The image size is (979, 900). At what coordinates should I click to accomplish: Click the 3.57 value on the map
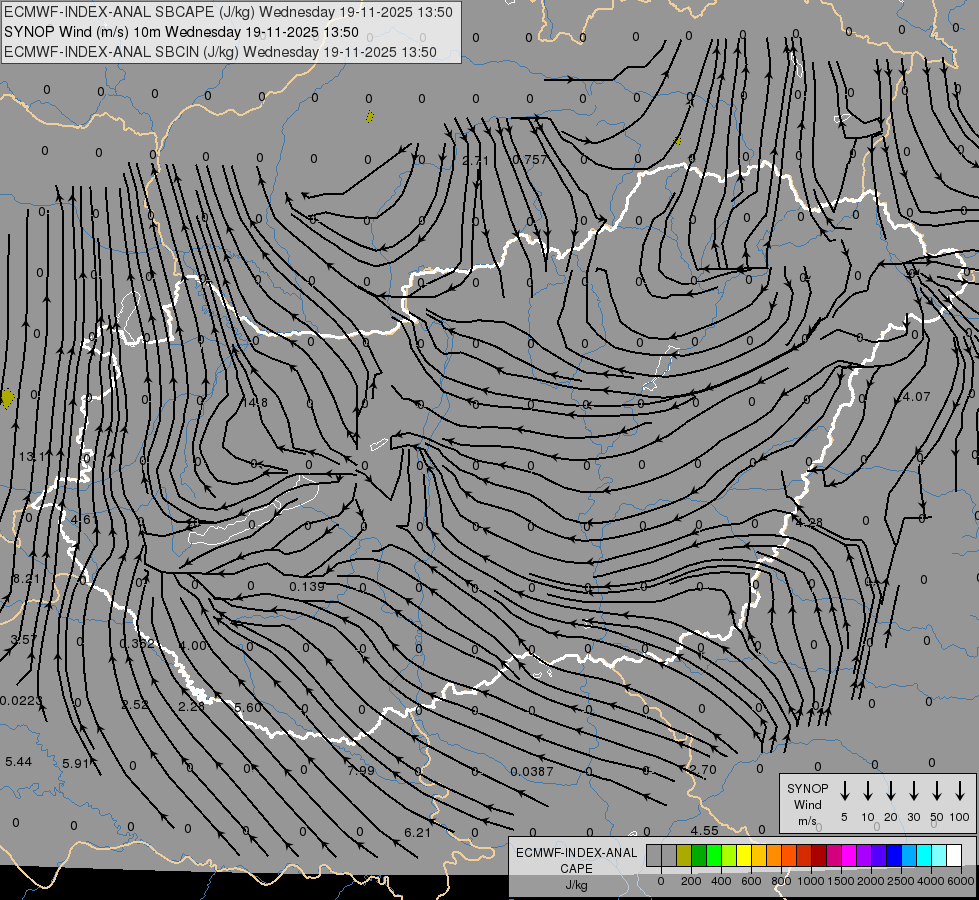coord(24,640)
